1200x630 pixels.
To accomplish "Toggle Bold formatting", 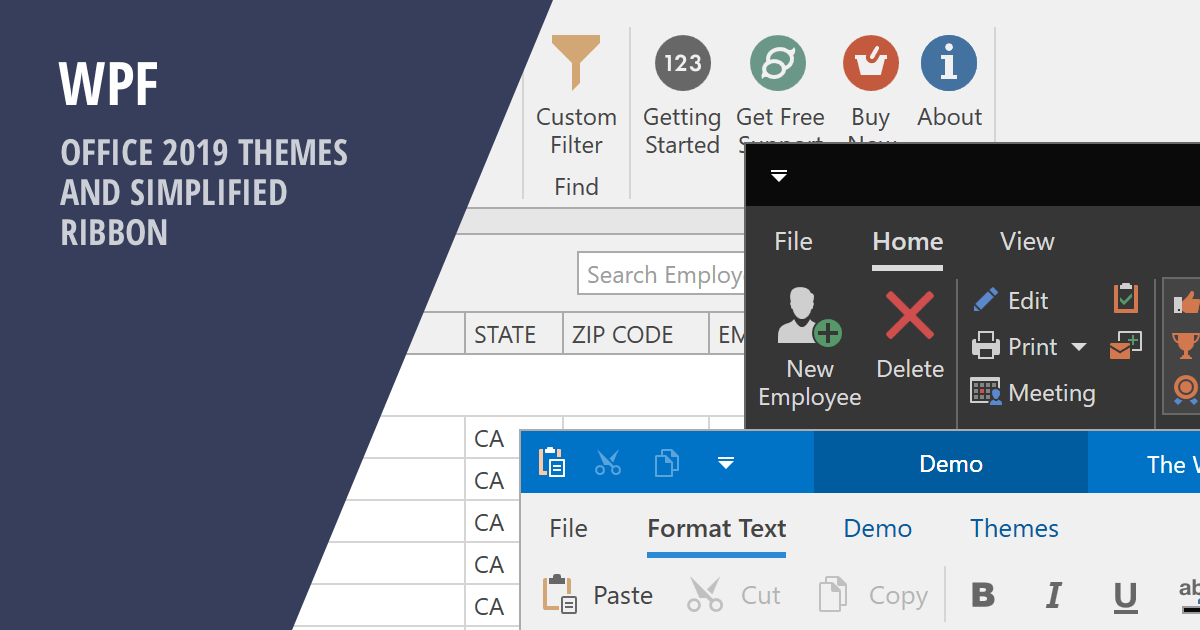I will [983, 595].
